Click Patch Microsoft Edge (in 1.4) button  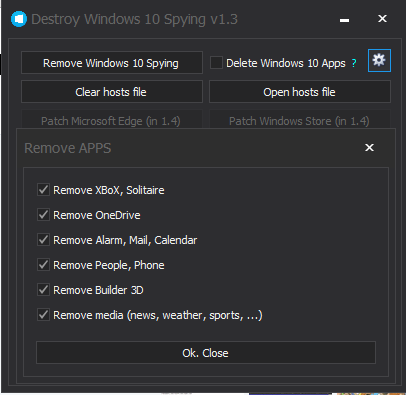click(112, 120)
